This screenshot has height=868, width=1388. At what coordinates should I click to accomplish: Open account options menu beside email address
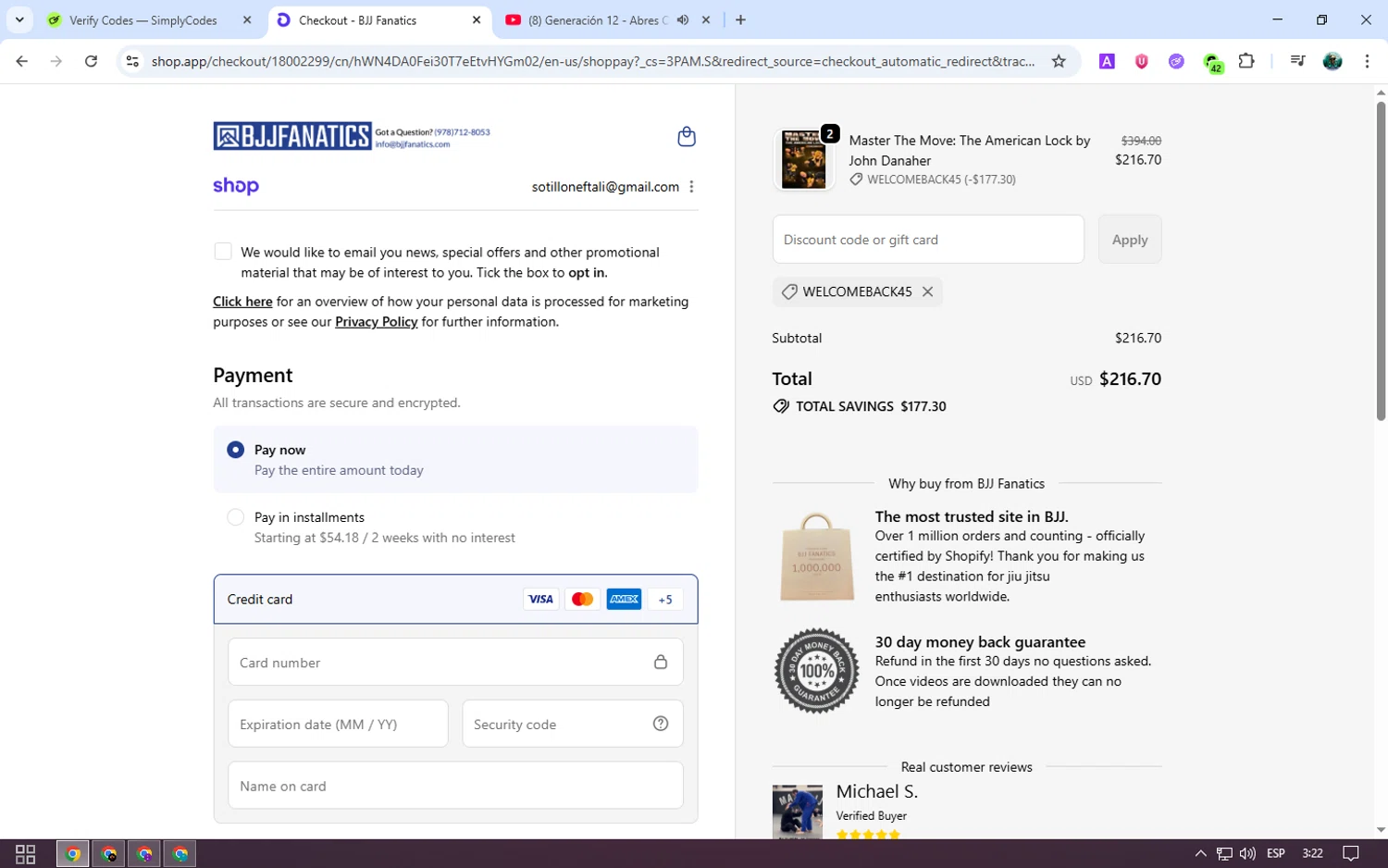[691, 187]
